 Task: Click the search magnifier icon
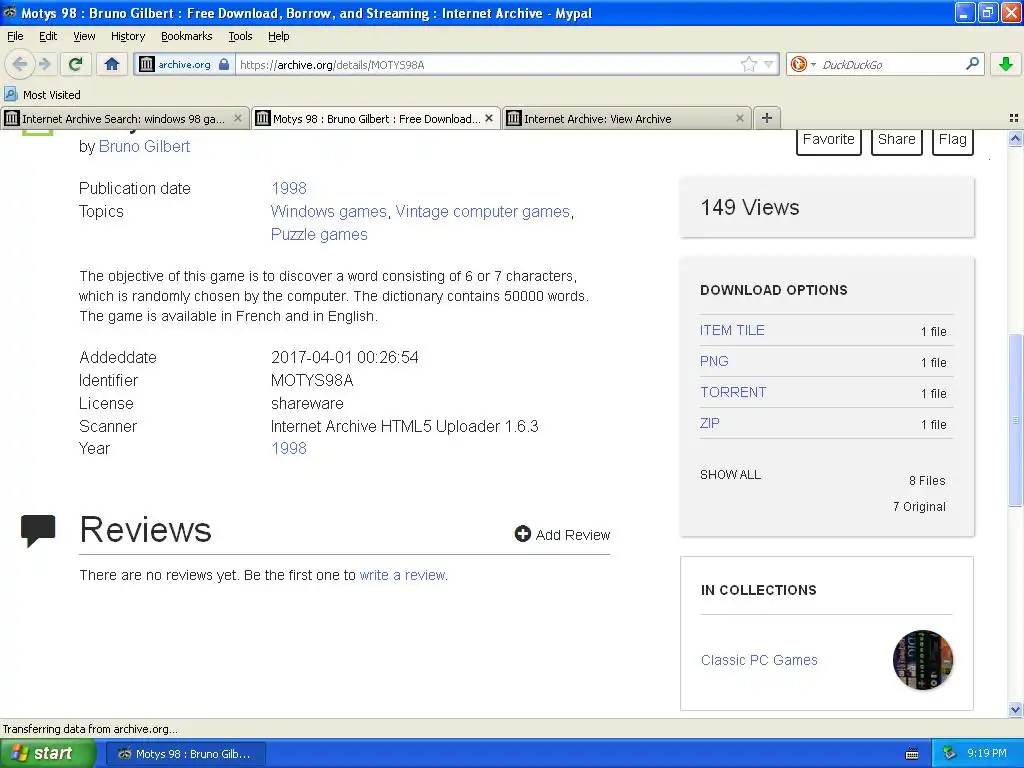click(972, 63)
